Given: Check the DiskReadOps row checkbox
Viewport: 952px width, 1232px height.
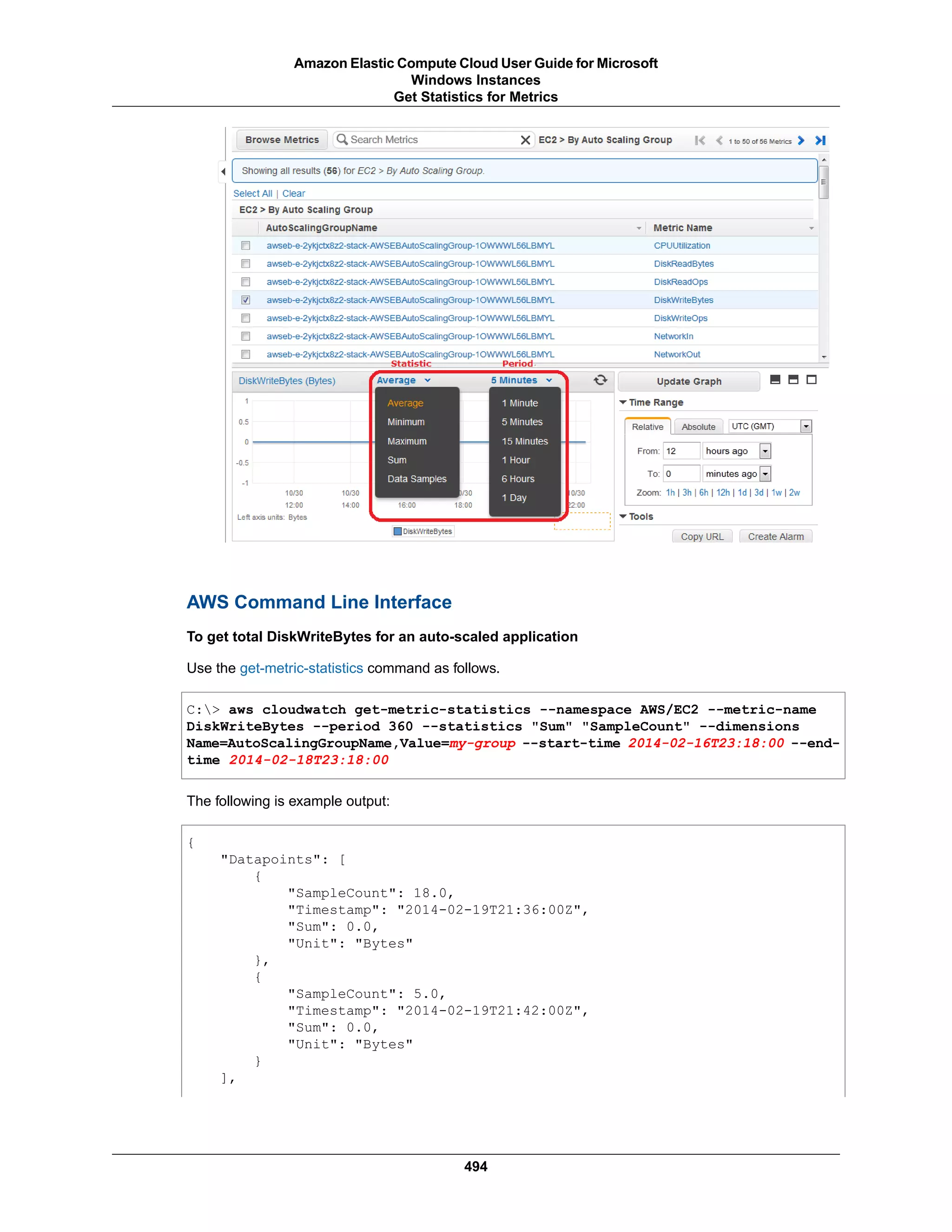Looking at the screenshot, I should [x=246, y=281].
